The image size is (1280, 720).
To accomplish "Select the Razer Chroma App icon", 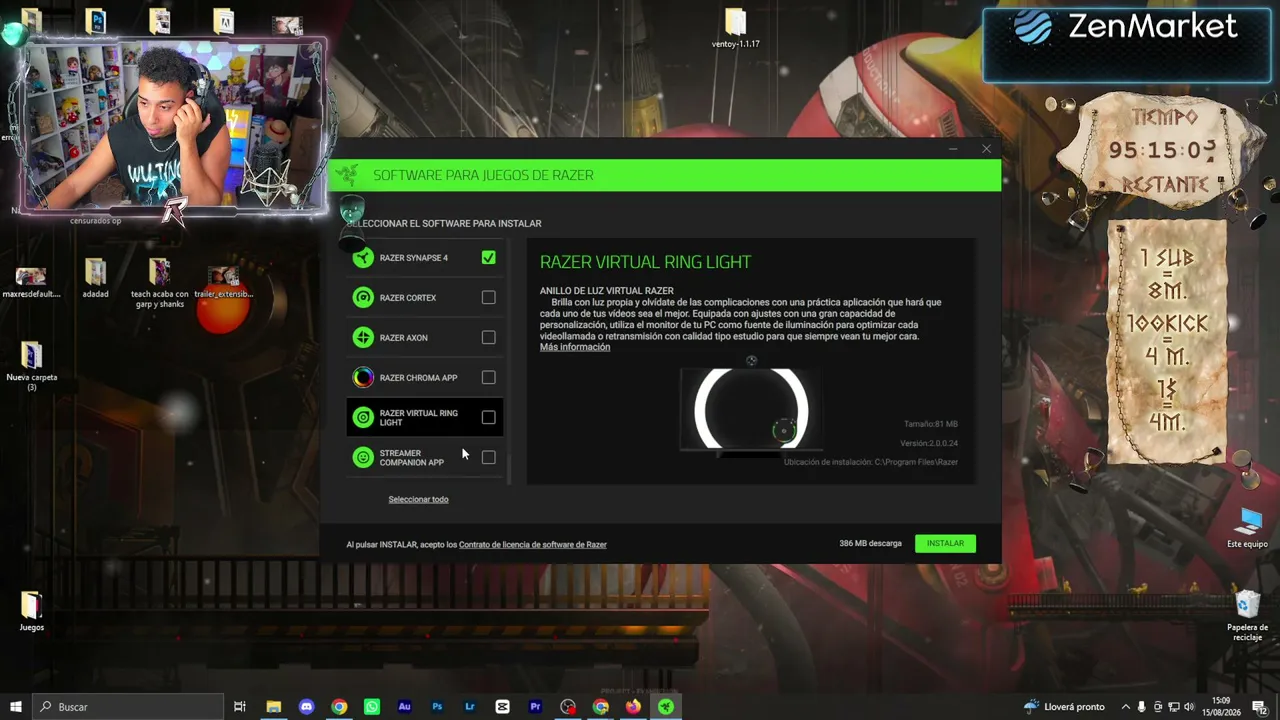I will click(x=363, y=378).
